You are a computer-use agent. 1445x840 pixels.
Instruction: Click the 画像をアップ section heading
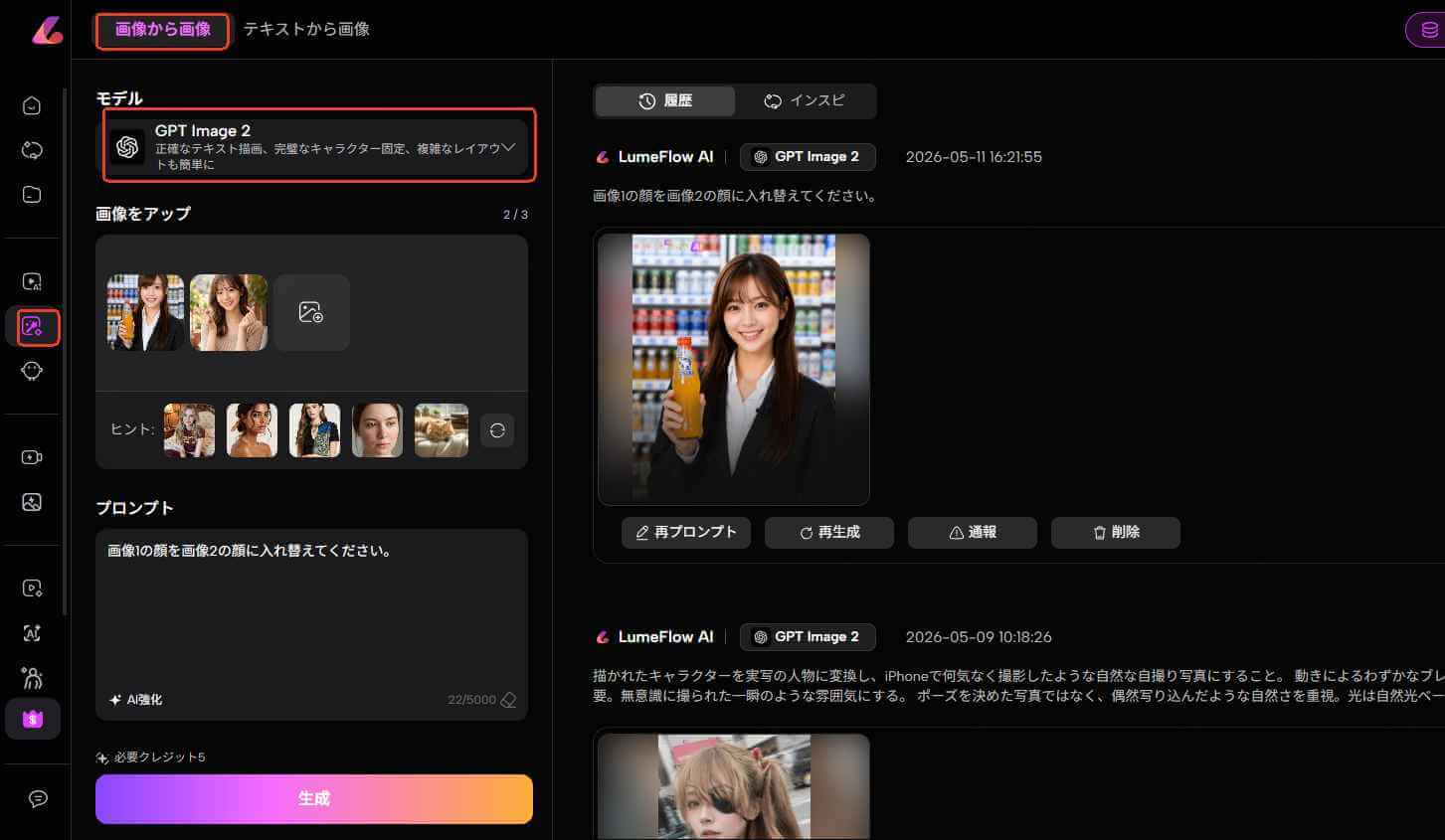pos(143,214)
